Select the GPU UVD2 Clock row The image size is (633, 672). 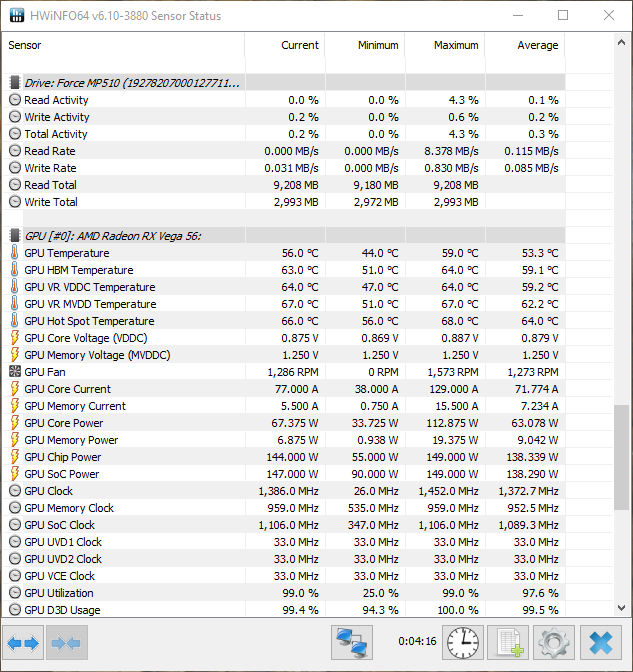(284, 559)
